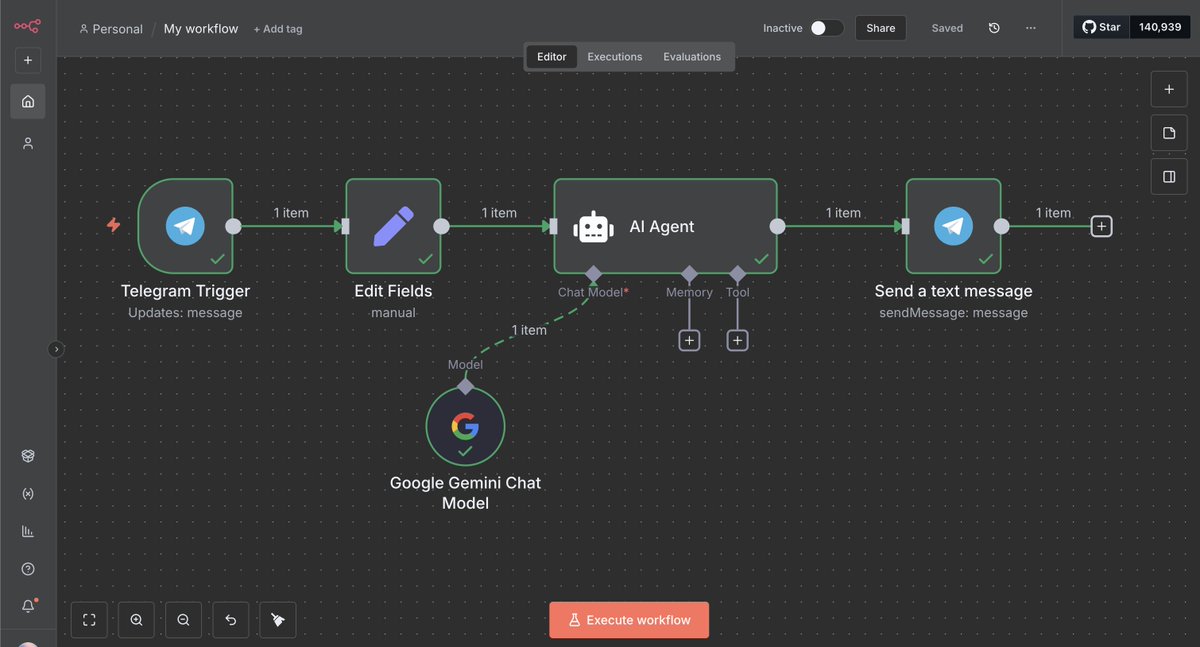The width and height of the screenshot is (1200, 647).
Task: Switch to the Executions tab
Action: click(x=615, y=57)
